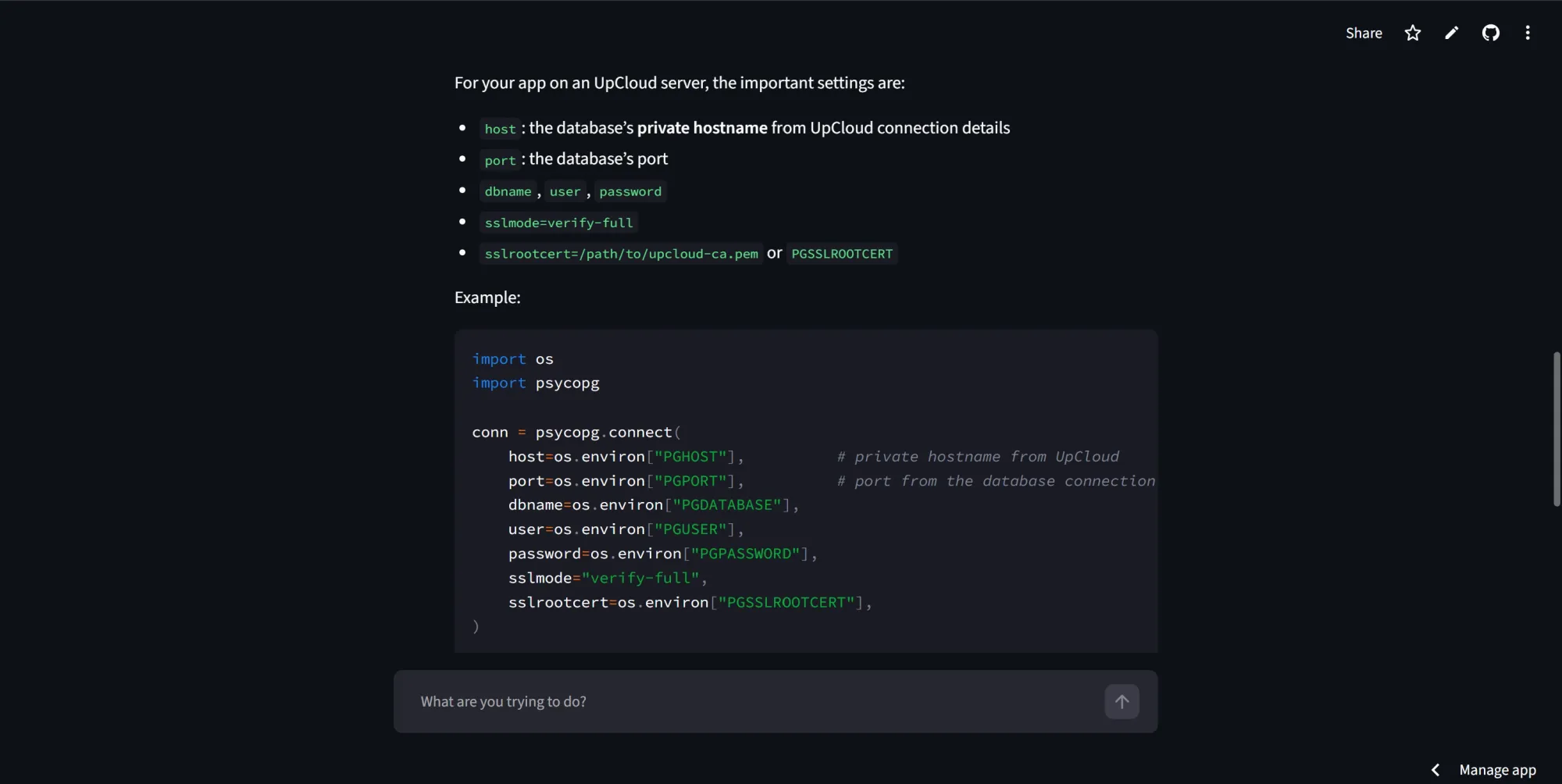Click the 'import os' code line
The image size is (1562, 784).
(512, 358)
